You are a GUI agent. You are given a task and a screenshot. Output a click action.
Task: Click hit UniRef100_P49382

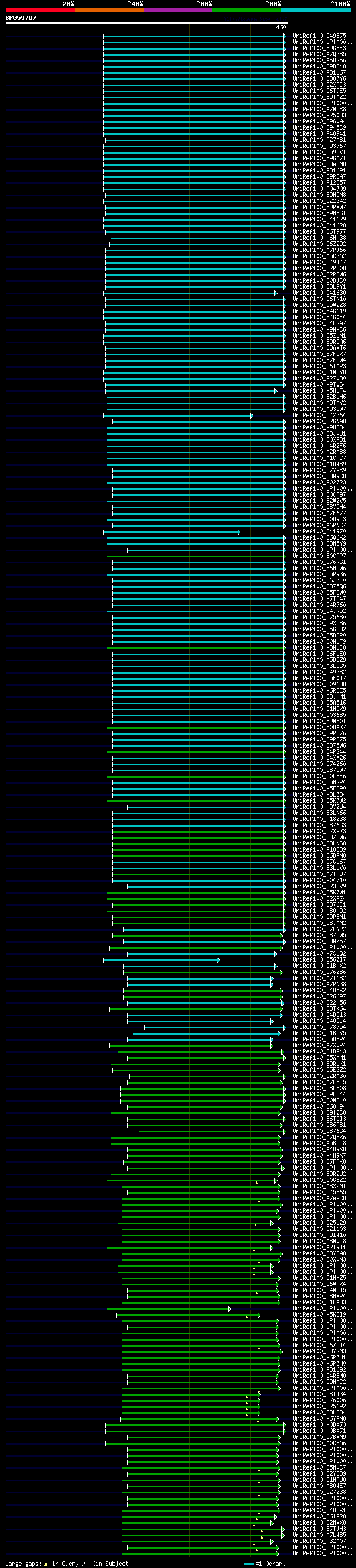pos(319,672)
